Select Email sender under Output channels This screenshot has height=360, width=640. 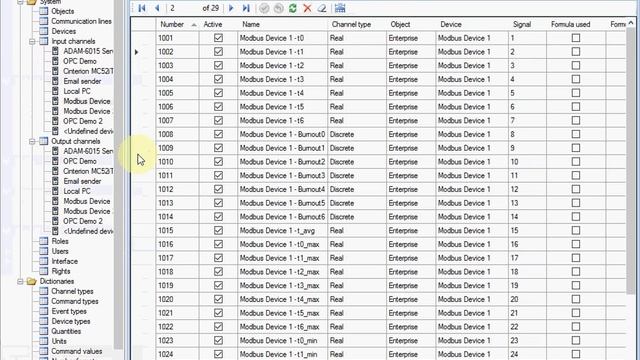click(x=82, y=181)
